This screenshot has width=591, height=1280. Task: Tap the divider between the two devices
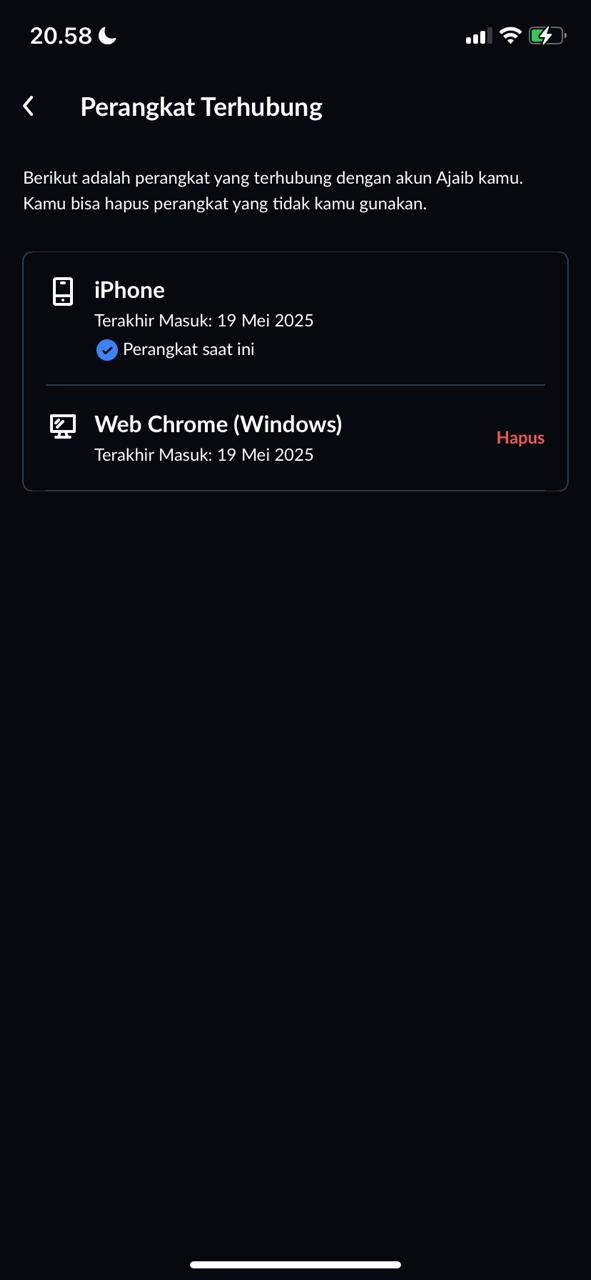click(295, 385)
